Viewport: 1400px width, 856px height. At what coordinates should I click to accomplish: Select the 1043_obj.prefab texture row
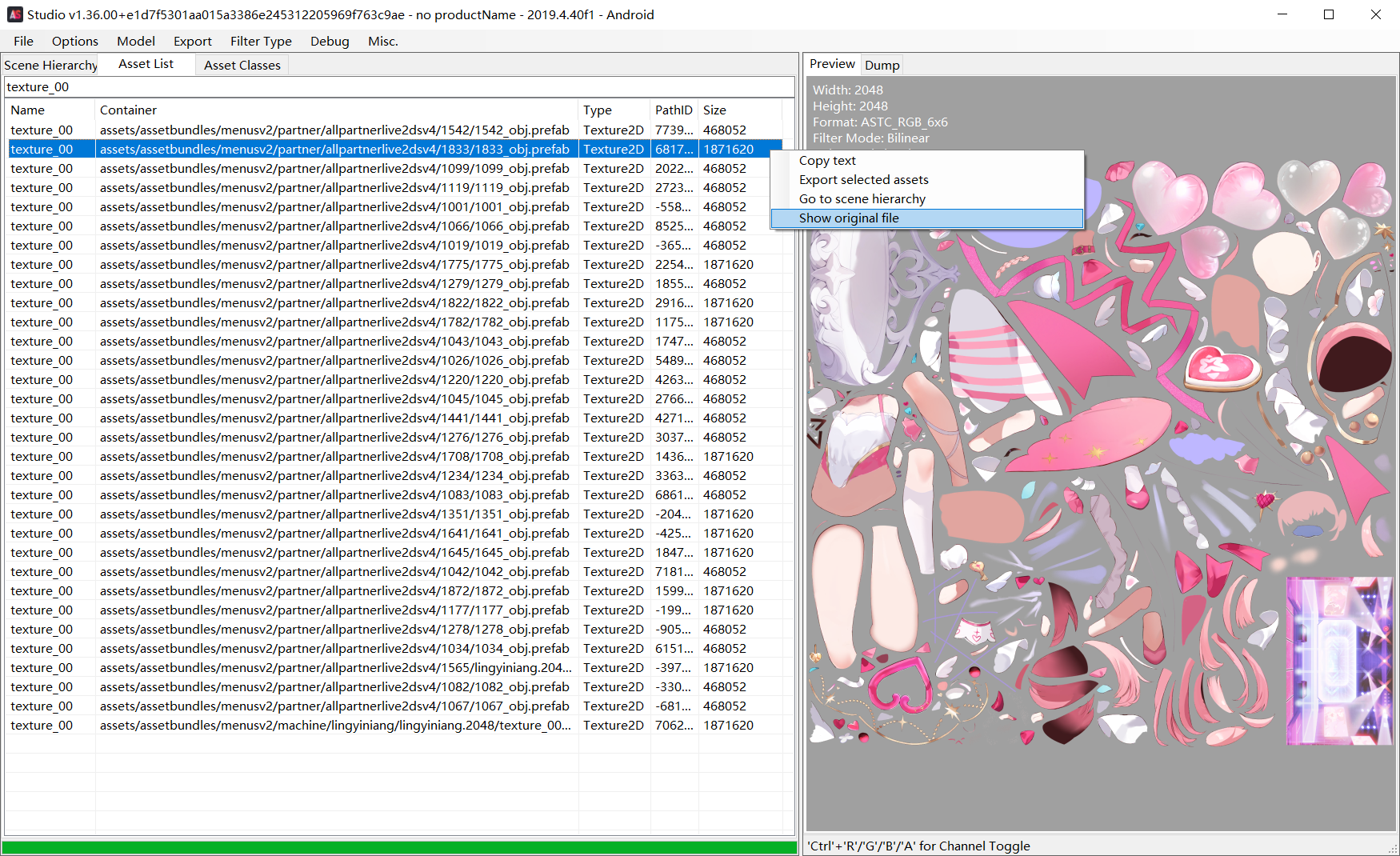[x=394, y=341]
